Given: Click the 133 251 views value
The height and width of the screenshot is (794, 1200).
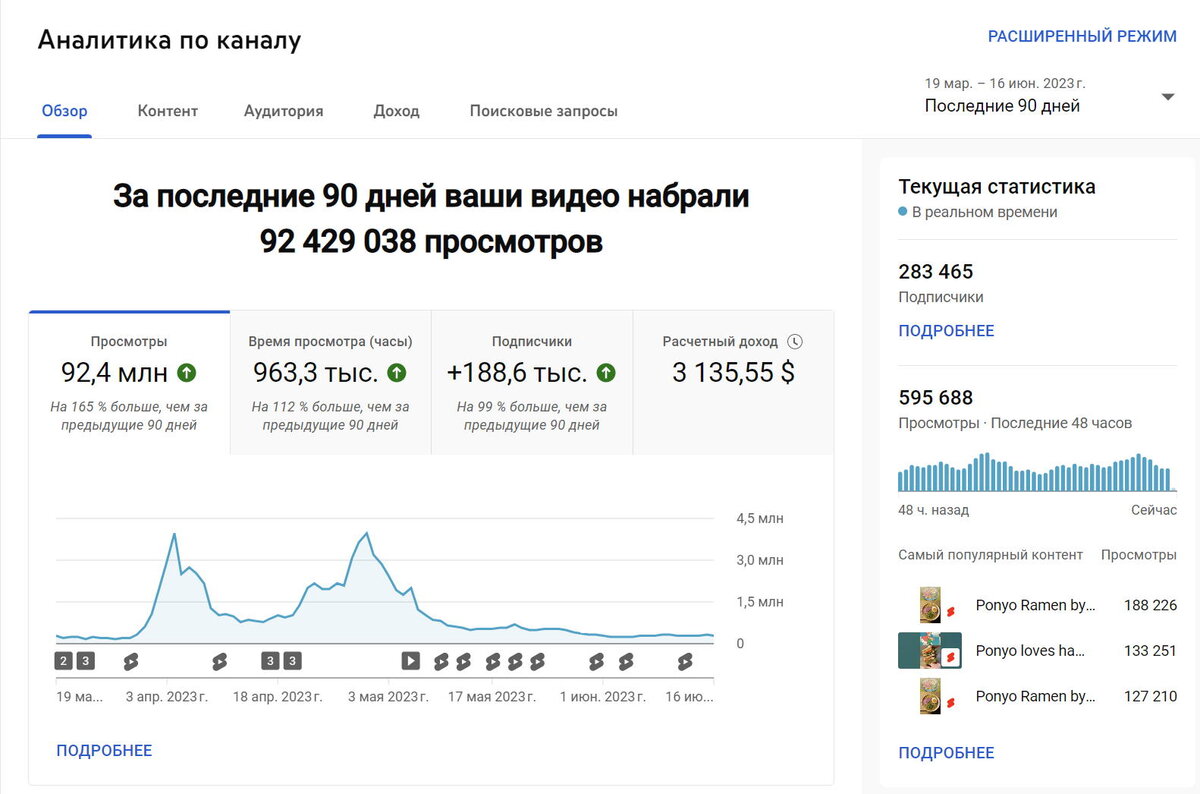Looking at the screenshot, I should pyautogui.click(x=1150, y=650).
